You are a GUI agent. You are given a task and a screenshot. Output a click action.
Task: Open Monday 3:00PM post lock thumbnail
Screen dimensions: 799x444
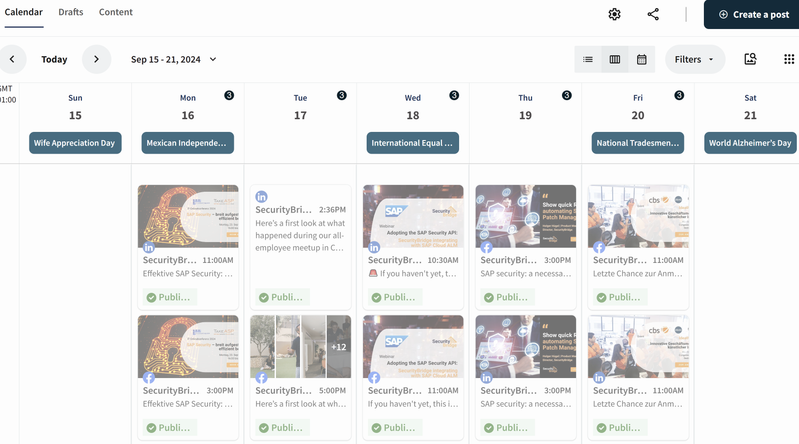tap(188, 347)
